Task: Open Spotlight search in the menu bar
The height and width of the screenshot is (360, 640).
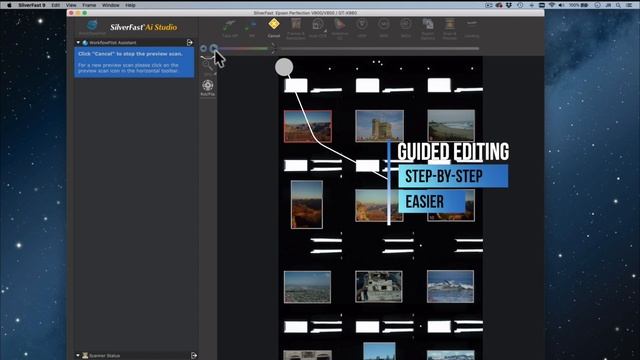Action: 619,5
